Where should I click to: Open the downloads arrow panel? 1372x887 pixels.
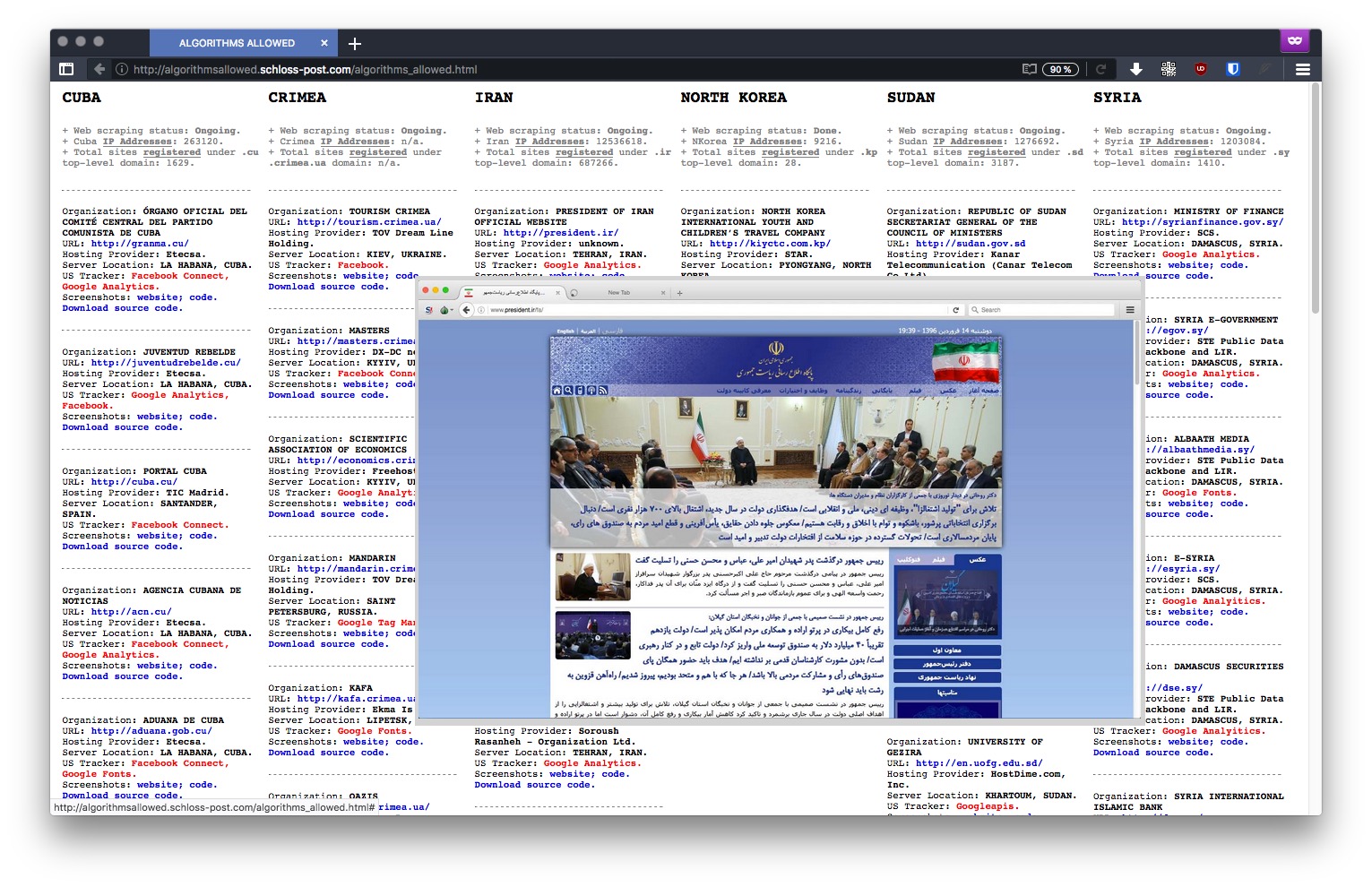pos(1135,69)
